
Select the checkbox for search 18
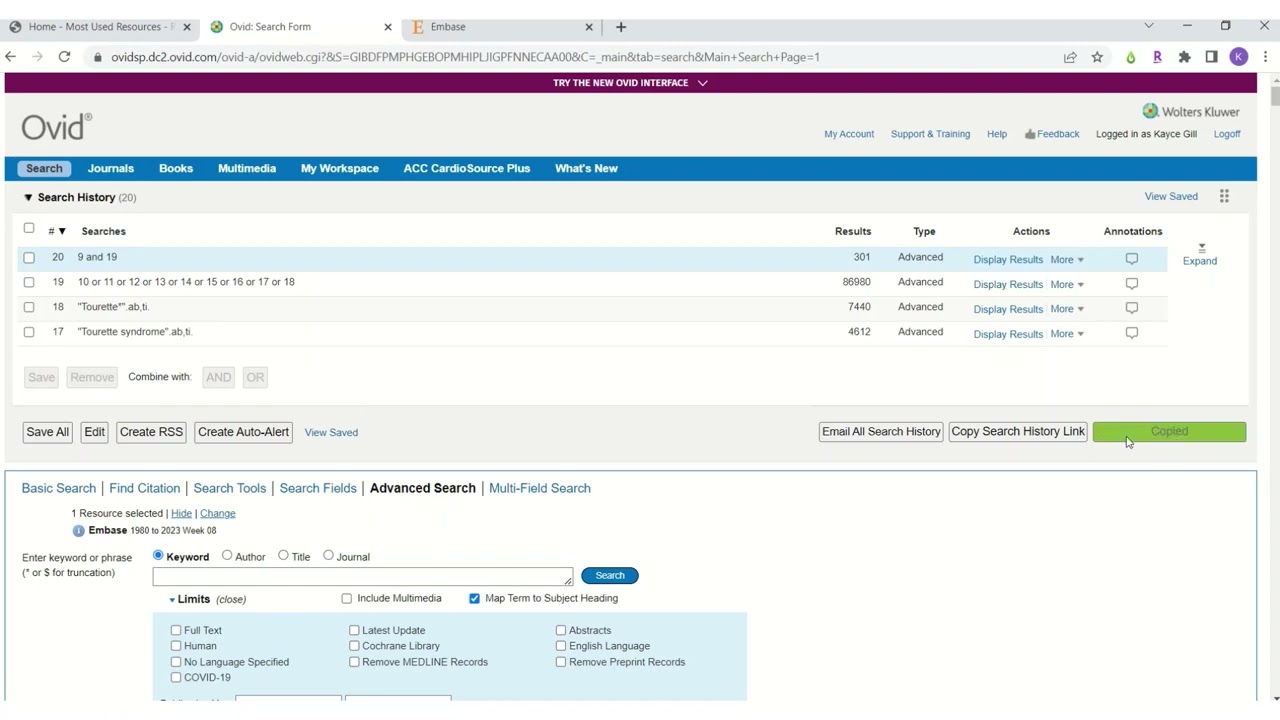29,307
